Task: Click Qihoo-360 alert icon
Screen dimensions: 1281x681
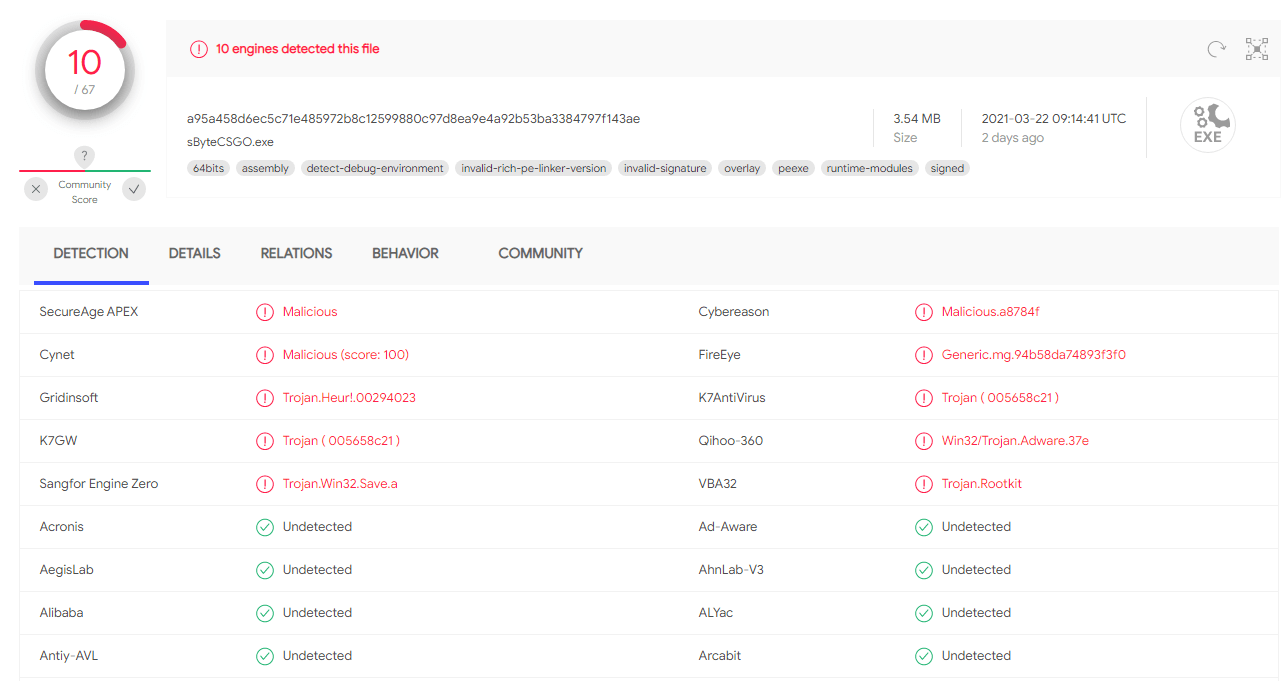Action: [924, 441]
